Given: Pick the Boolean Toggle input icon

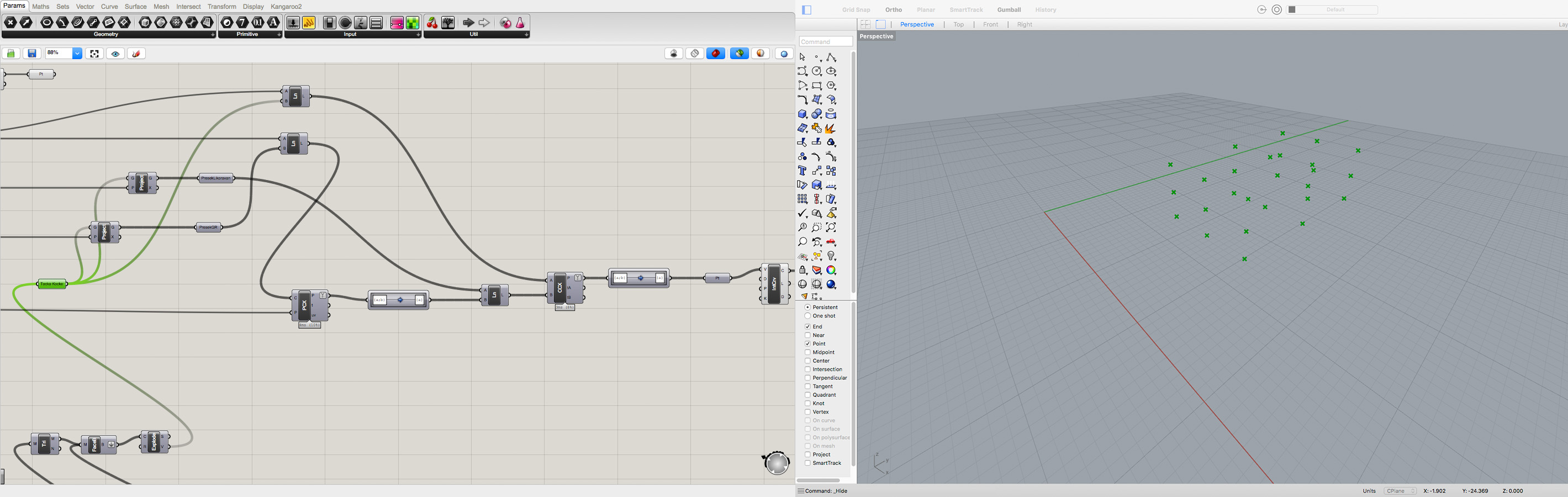Looking at the screenshot, I should point(329,23).
